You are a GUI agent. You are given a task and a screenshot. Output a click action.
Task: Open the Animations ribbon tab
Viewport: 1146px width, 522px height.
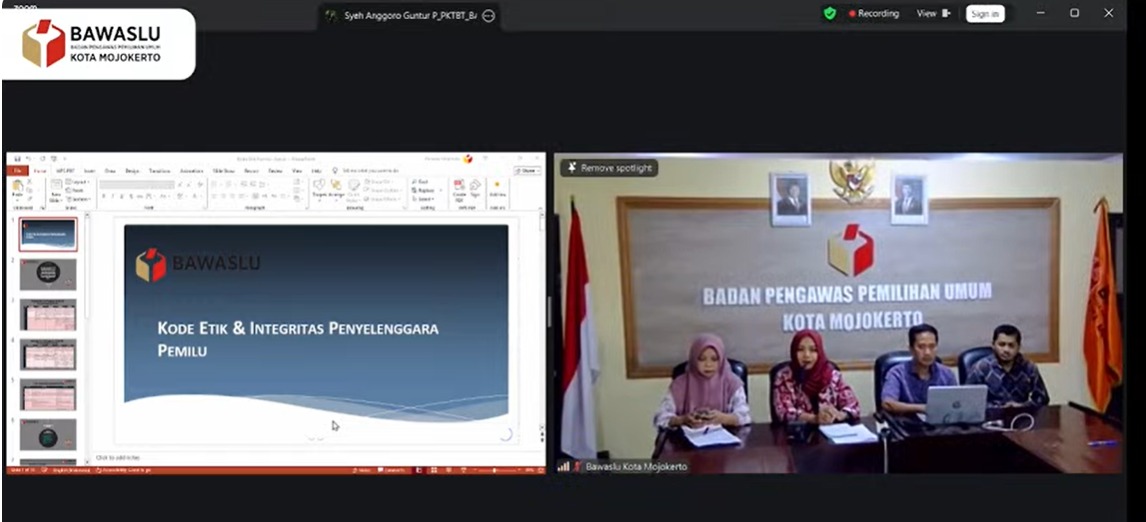191,171
